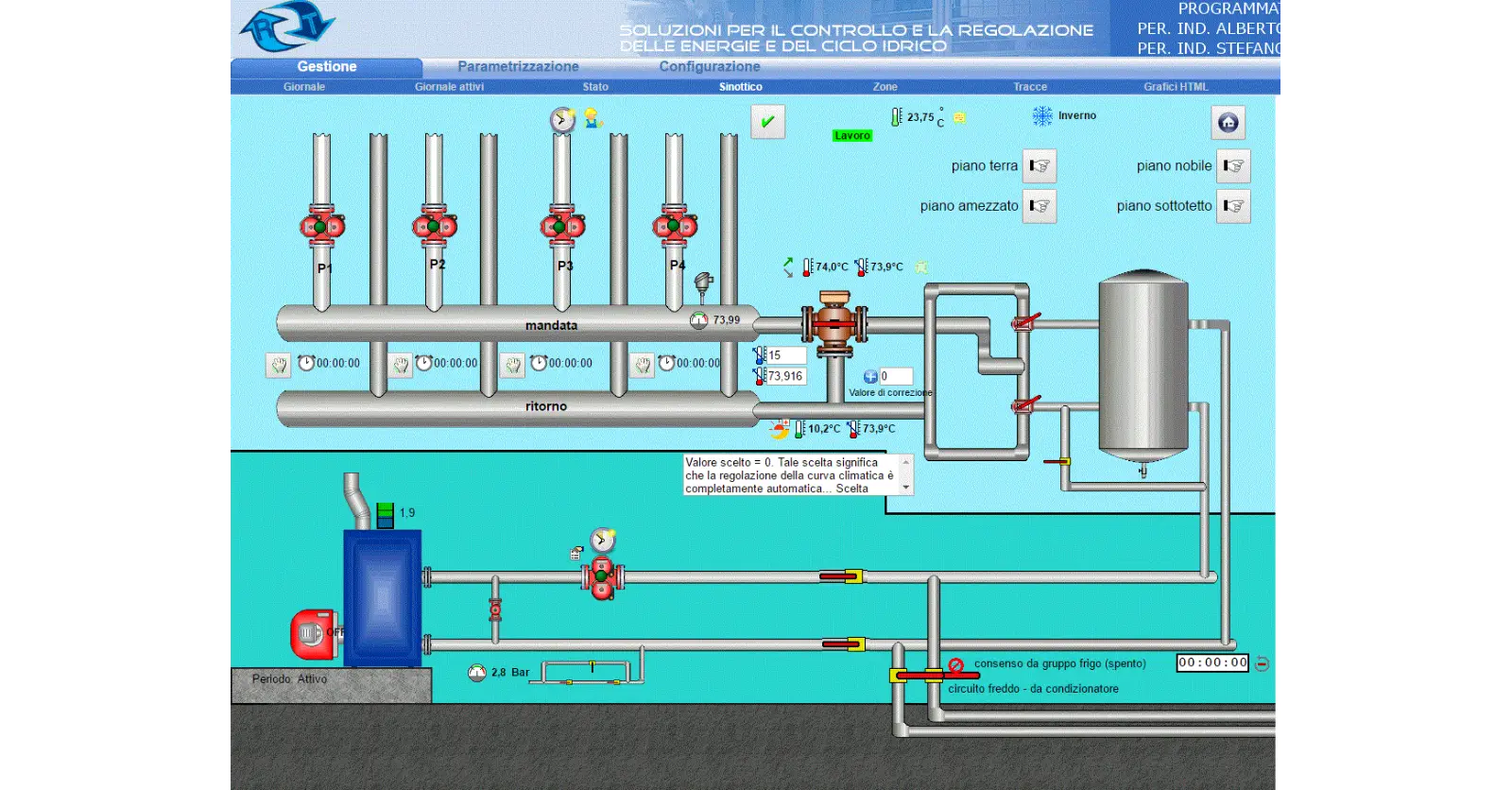Click the clock scheduler icon above P3
The width and height of the screenshot is (1512, 790).
click(562, 120)
